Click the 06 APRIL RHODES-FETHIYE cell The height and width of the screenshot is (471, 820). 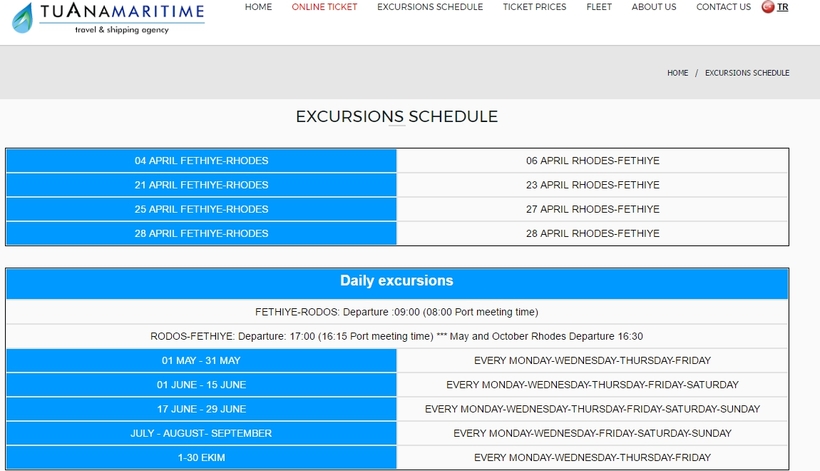click(592, 161)
